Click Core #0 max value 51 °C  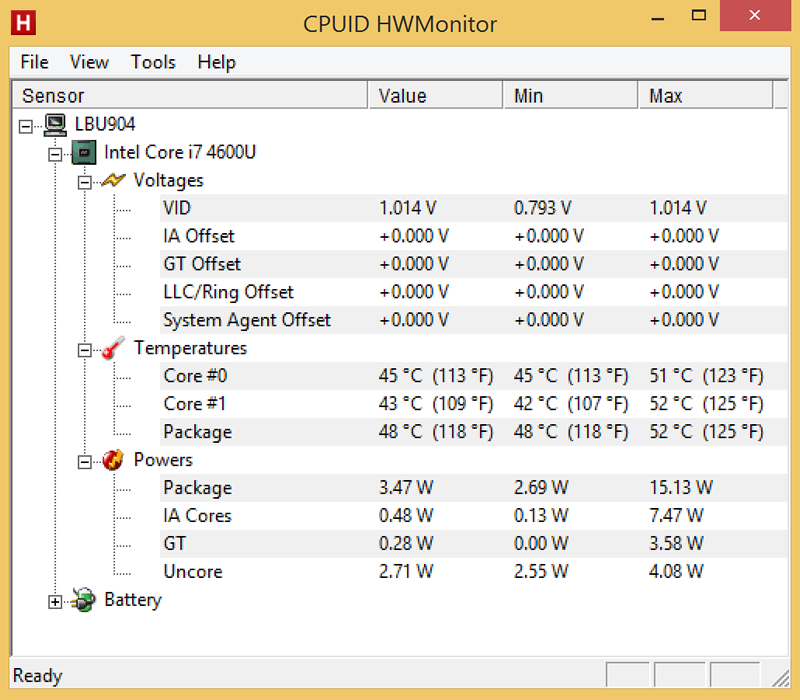(707, 376)
